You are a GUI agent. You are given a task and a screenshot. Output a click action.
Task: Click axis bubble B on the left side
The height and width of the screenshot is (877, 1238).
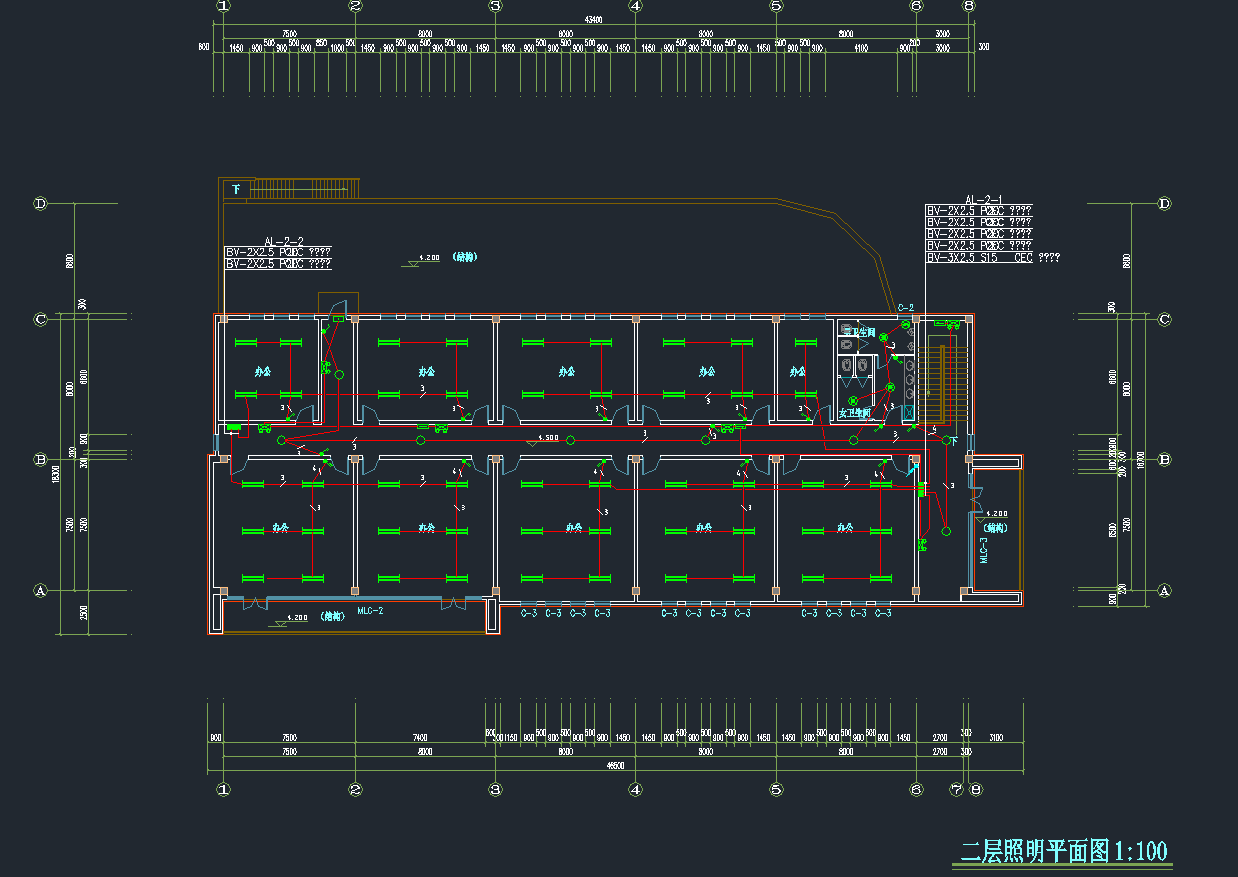[41, 460]
